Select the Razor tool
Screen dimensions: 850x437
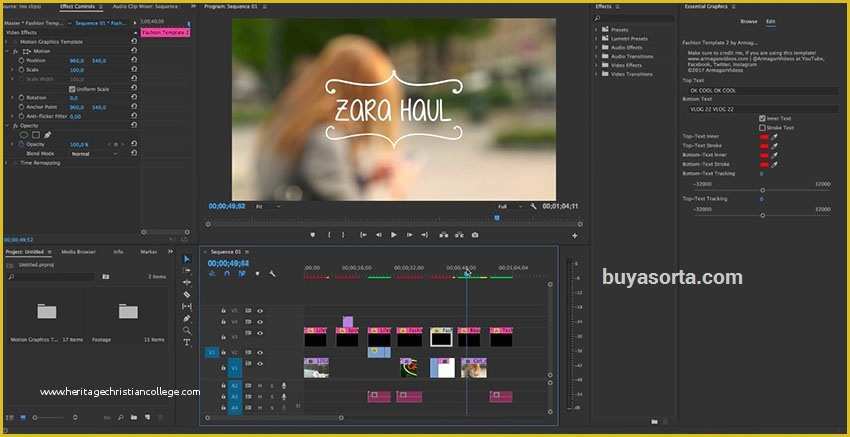pos(187,294)
